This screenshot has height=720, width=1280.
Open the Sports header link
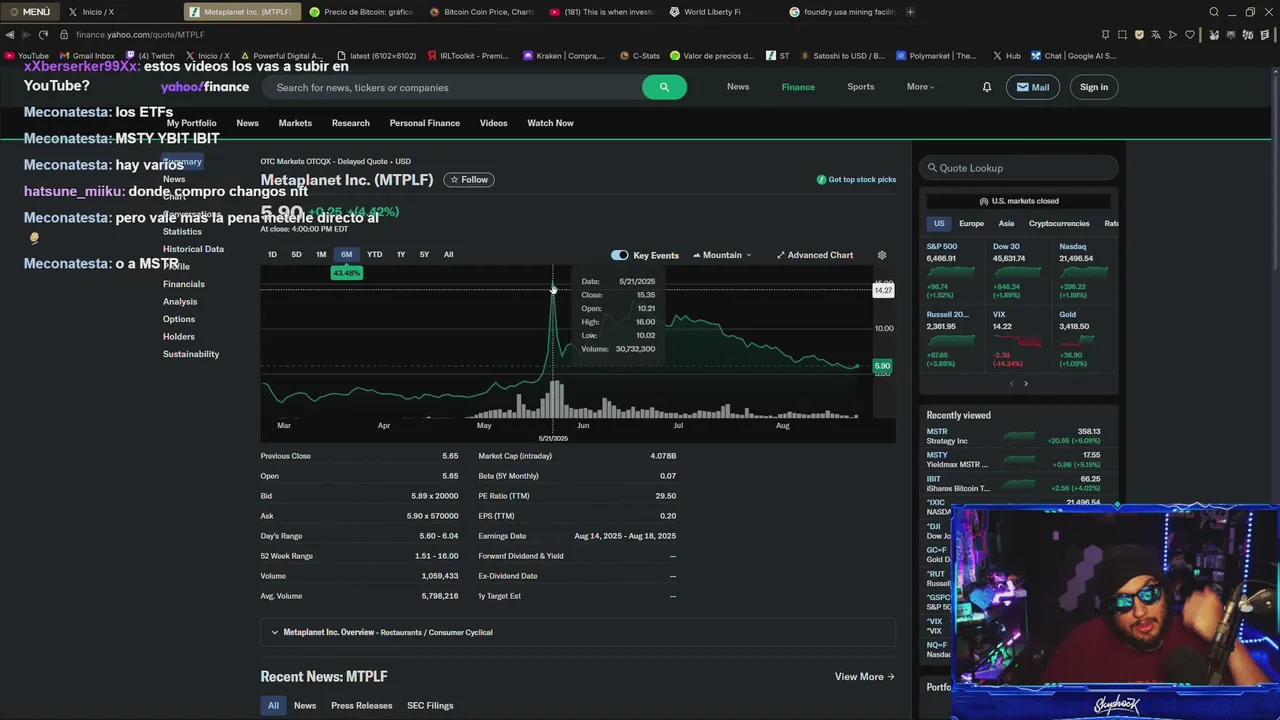pyautogui.click(x=861, y=87)
